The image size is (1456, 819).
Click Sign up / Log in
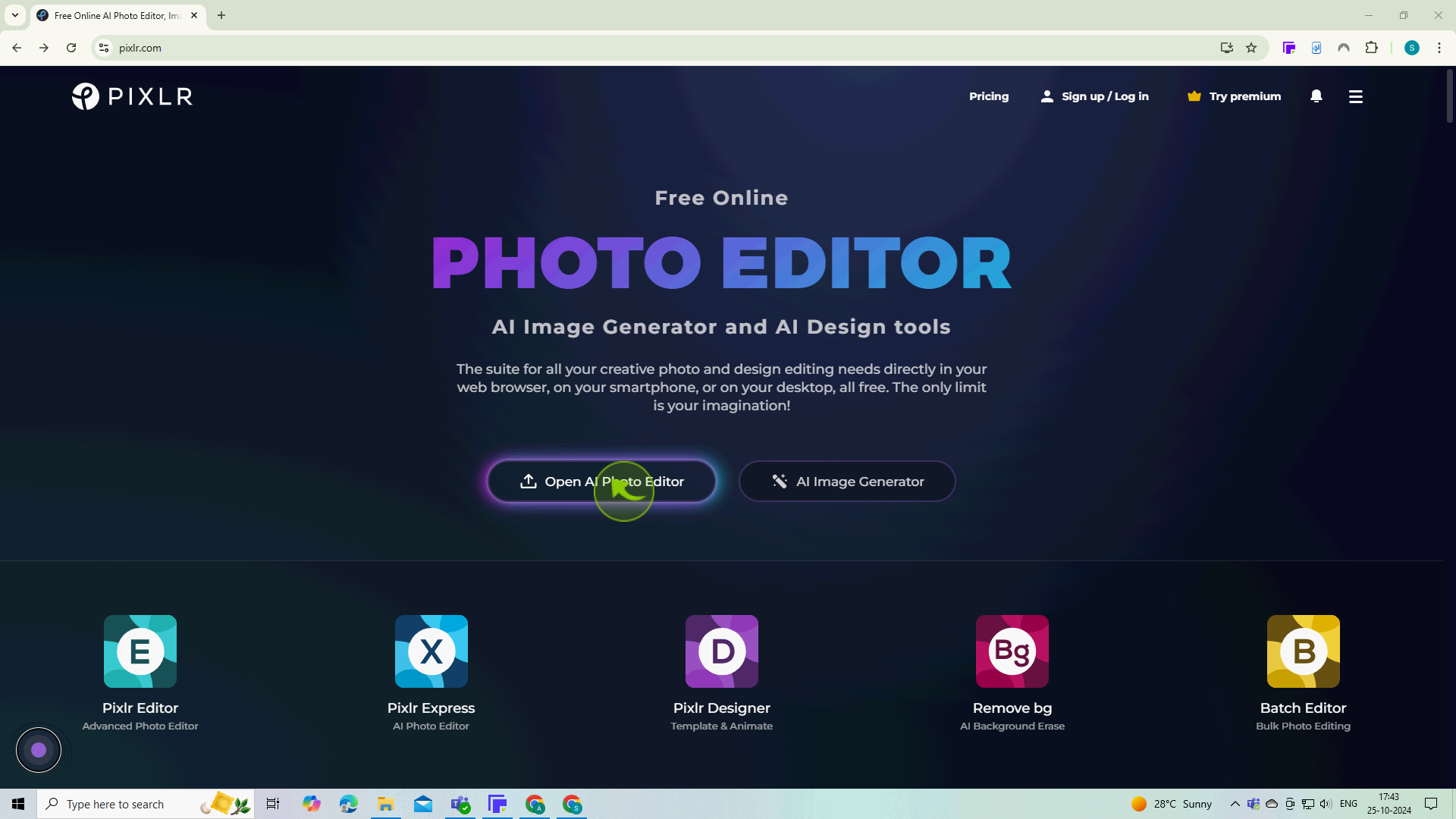click(1095, 96)
